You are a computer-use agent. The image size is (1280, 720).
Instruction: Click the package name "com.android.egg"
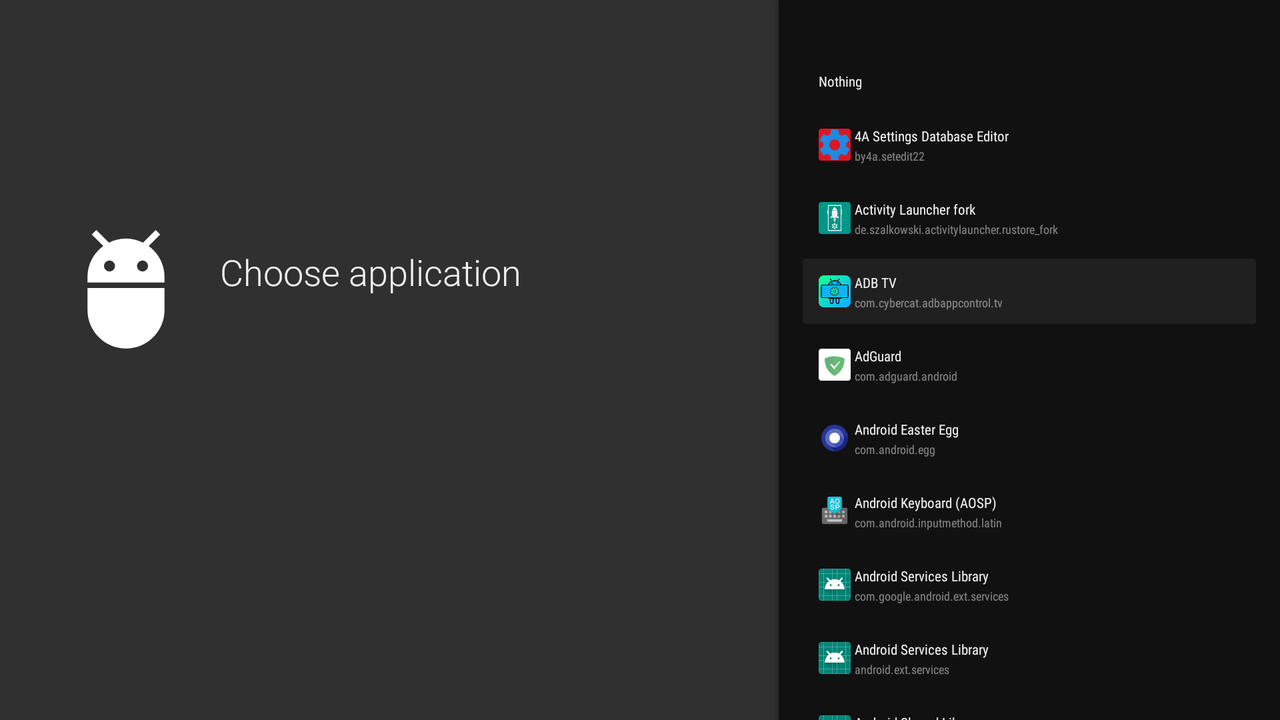pos(895,450)
